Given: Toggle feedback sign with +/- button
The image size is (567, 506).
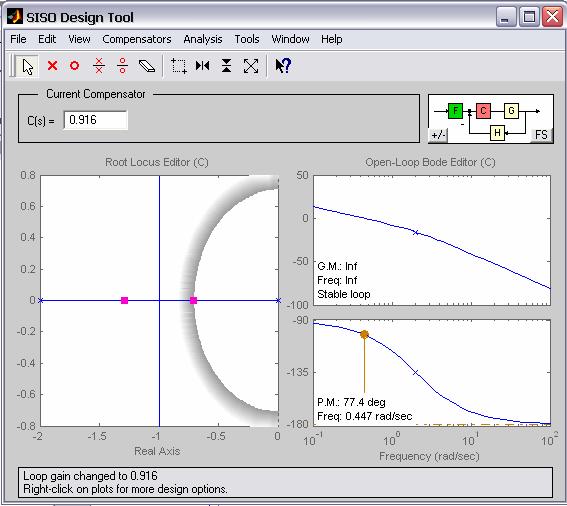Looking at the screenshot, I should [x=438, y=135].
